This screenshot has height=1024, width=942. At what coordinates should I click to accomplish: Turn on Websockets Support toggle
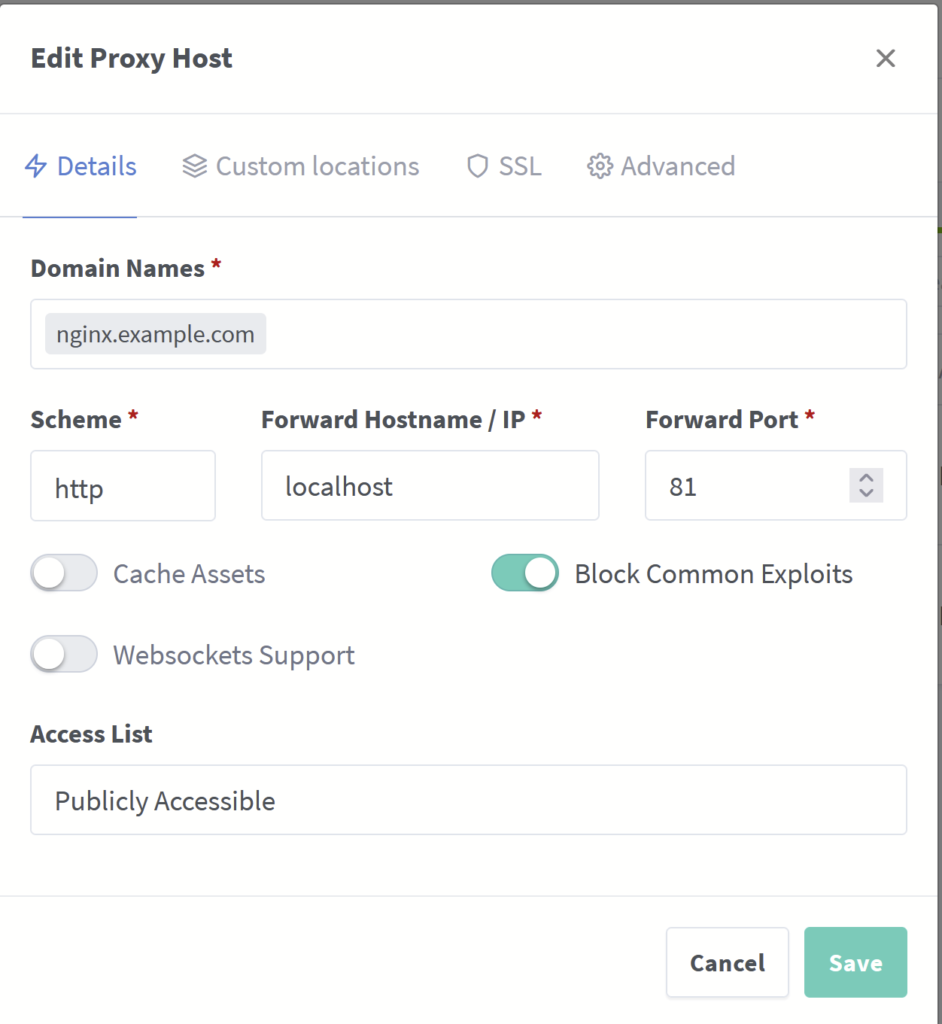pos(64,655)
